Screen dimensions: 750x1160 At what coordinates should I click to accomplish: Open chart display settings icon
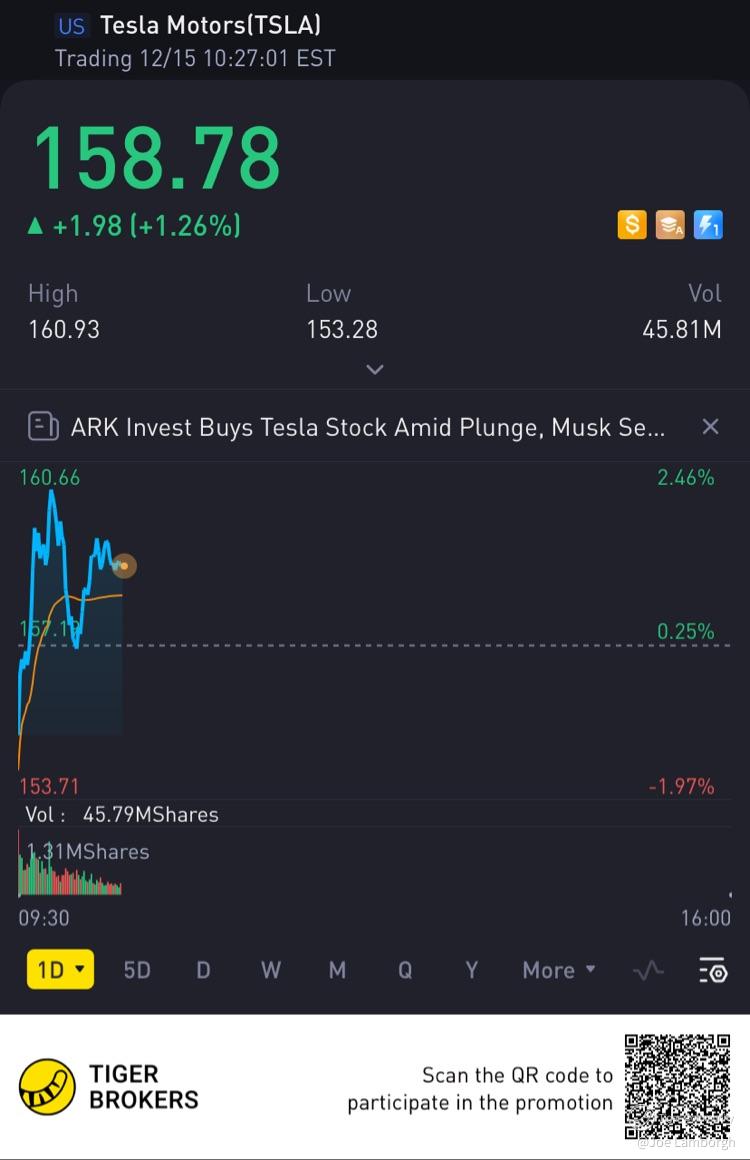(x=714, y=970)
